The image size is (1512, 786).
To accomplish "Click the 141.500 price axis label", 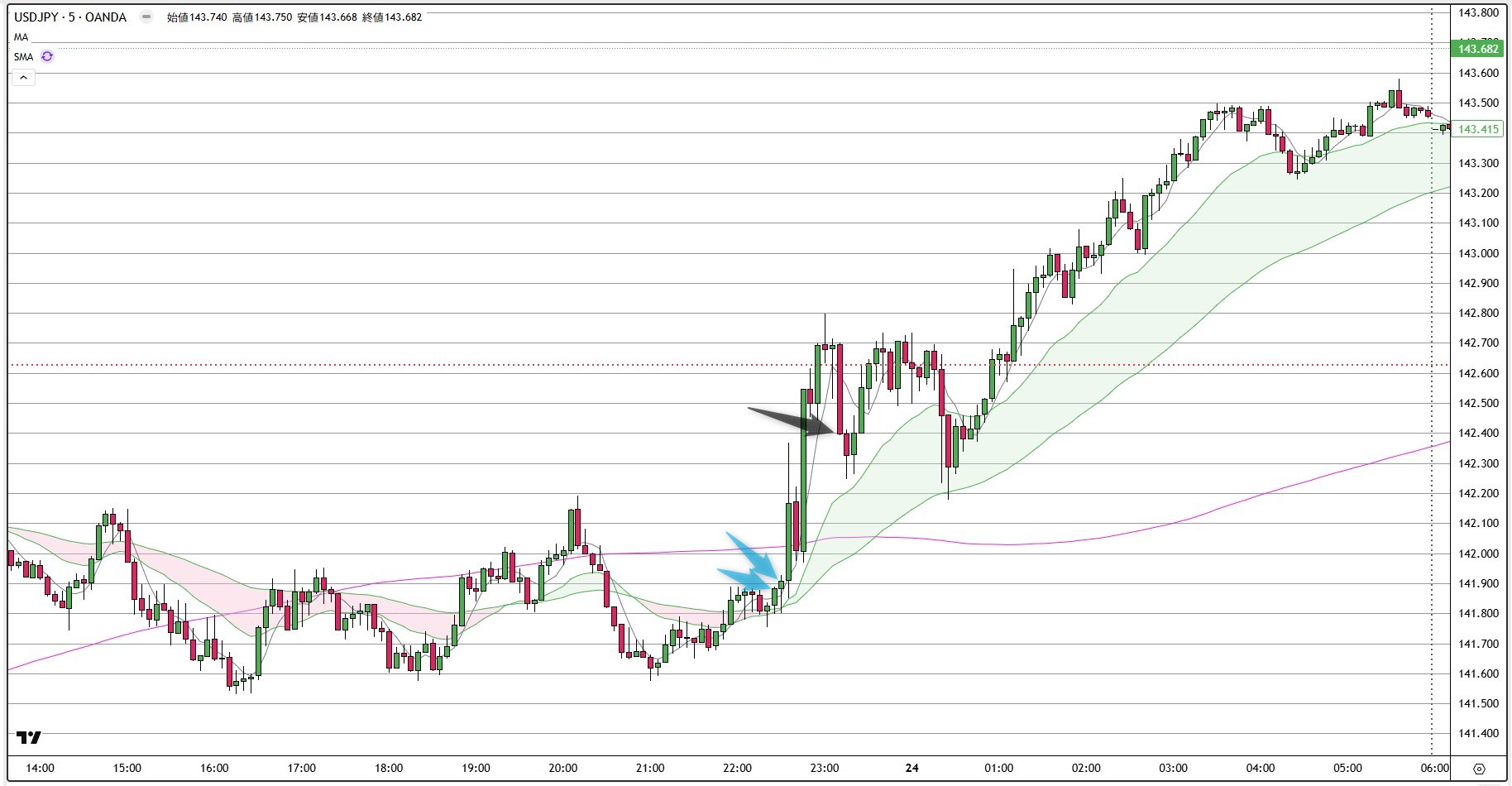I will [x=1478, y=703].
